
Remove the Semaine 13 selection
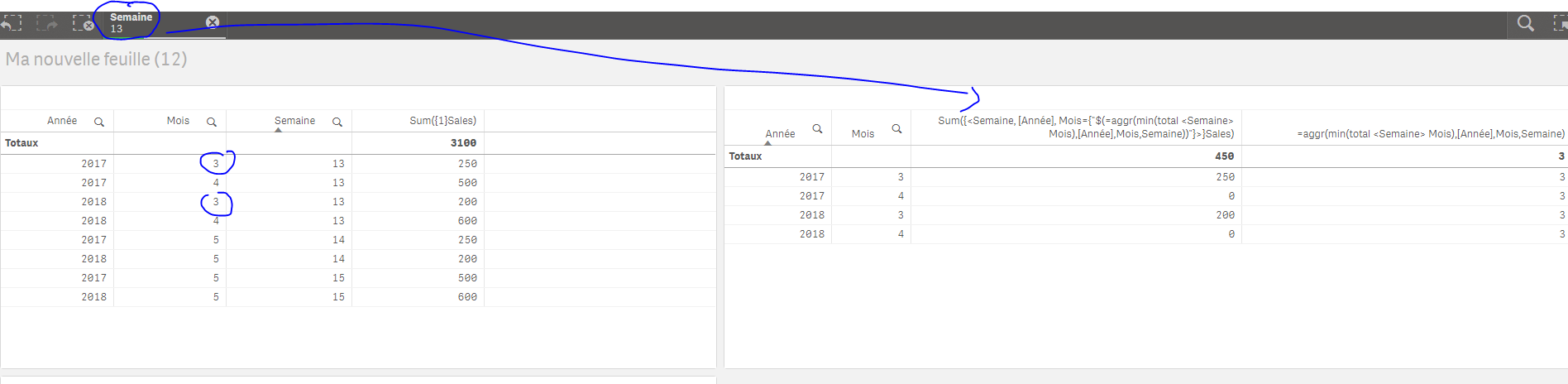[x=213, y=22]
